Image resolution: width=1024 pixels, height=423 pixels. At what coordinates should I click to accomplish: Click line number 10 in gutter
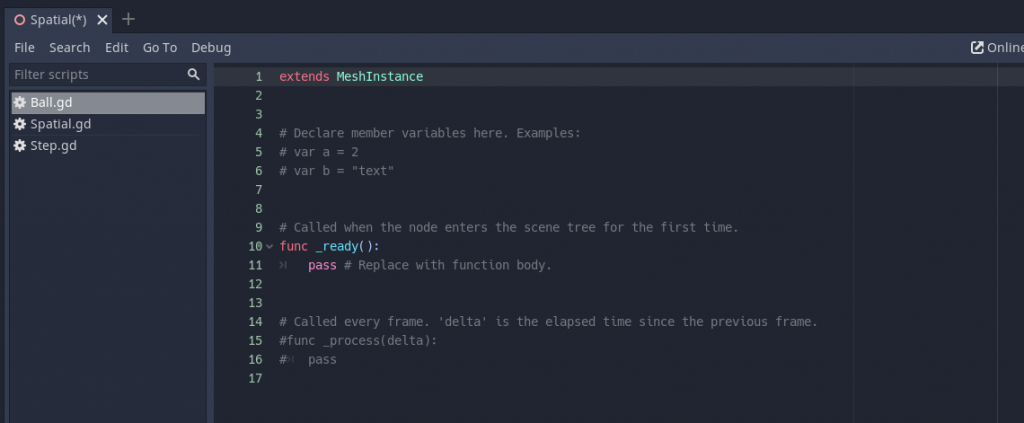click(x=255, y=247)
